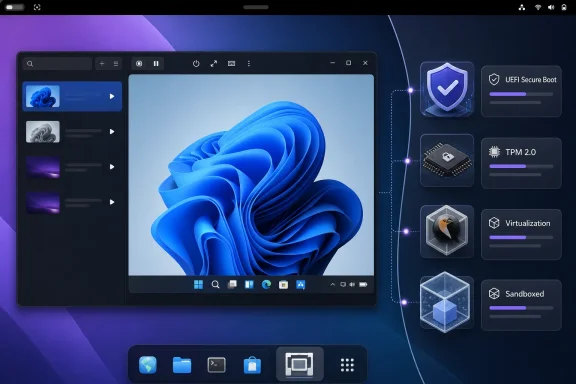This screenshot has width=576, height=384.
Task: Click the keyboard shortcut icon in toolbar
Action: pos(231,64)
